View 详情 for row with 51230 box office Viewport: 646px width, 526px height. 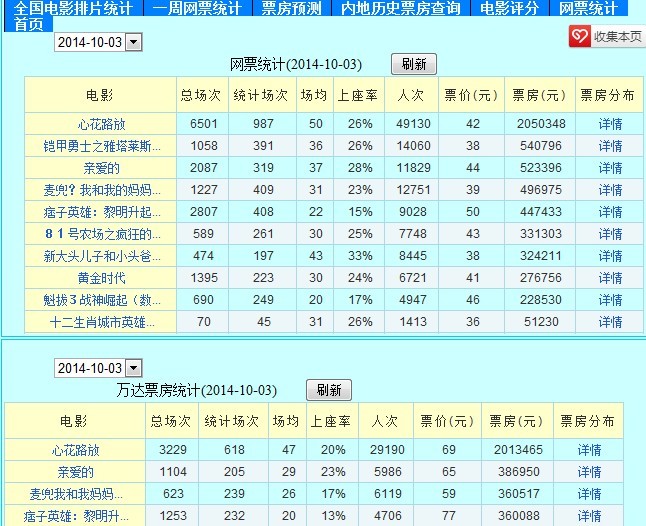(x=610, y=322)
